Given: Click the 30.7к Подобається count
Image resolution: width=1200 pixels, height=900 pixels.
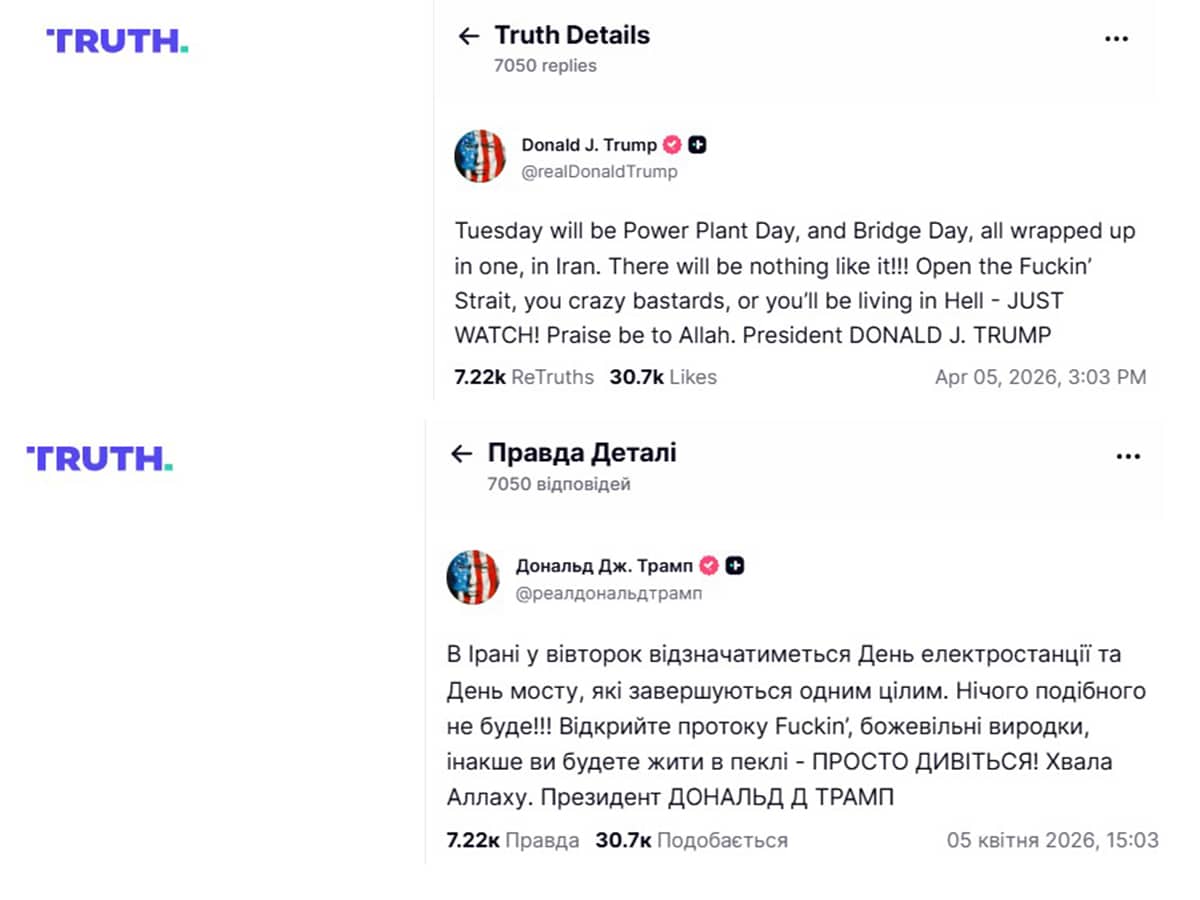Looking at the screenshot, I should 691,840.
